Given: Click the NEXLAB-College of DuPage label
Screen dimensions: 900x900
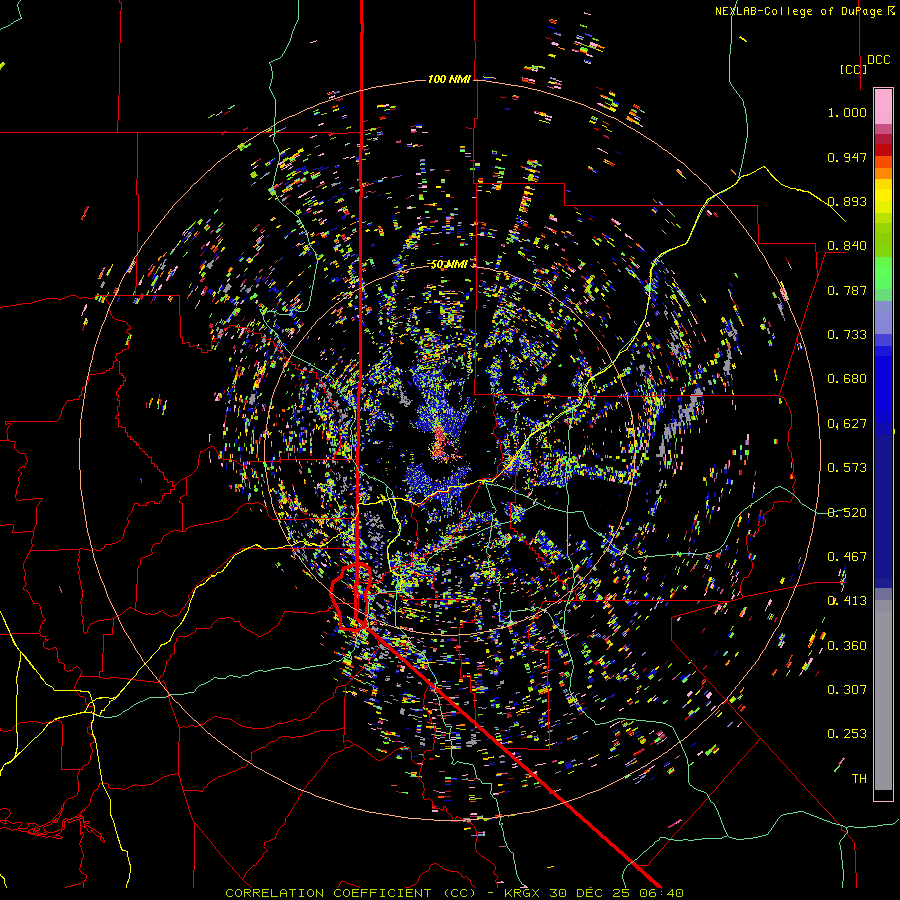Looking at the screenshot, I should (x=804, y=11).
